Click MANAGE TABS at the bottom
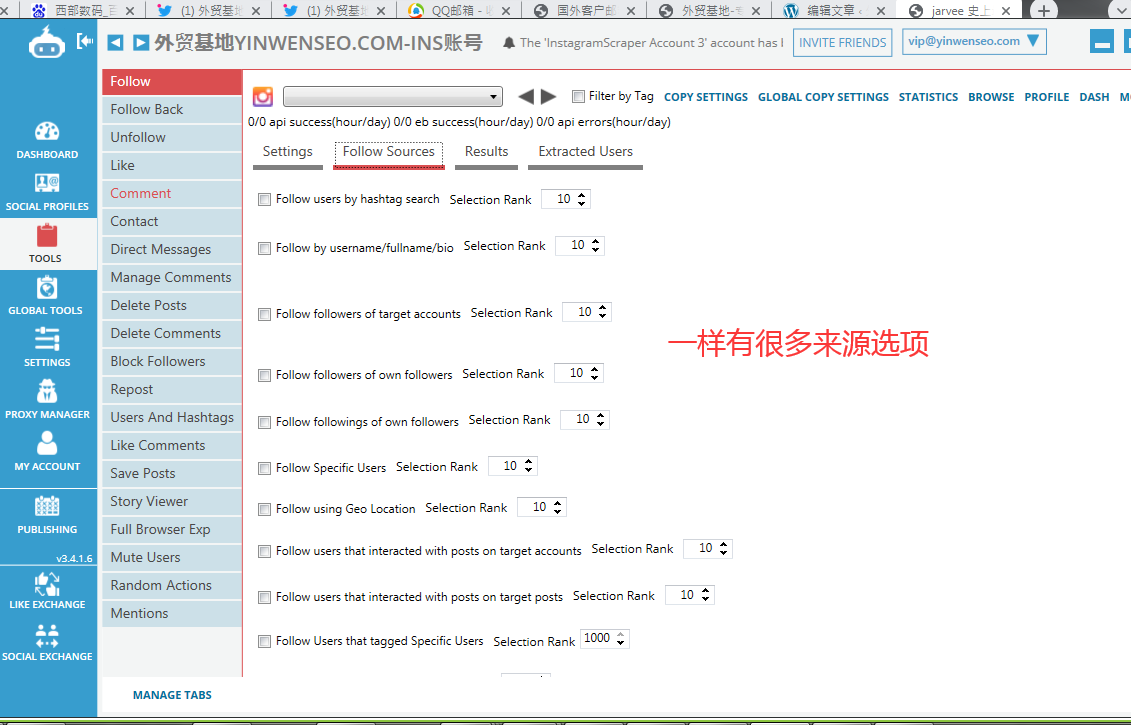 171,694
